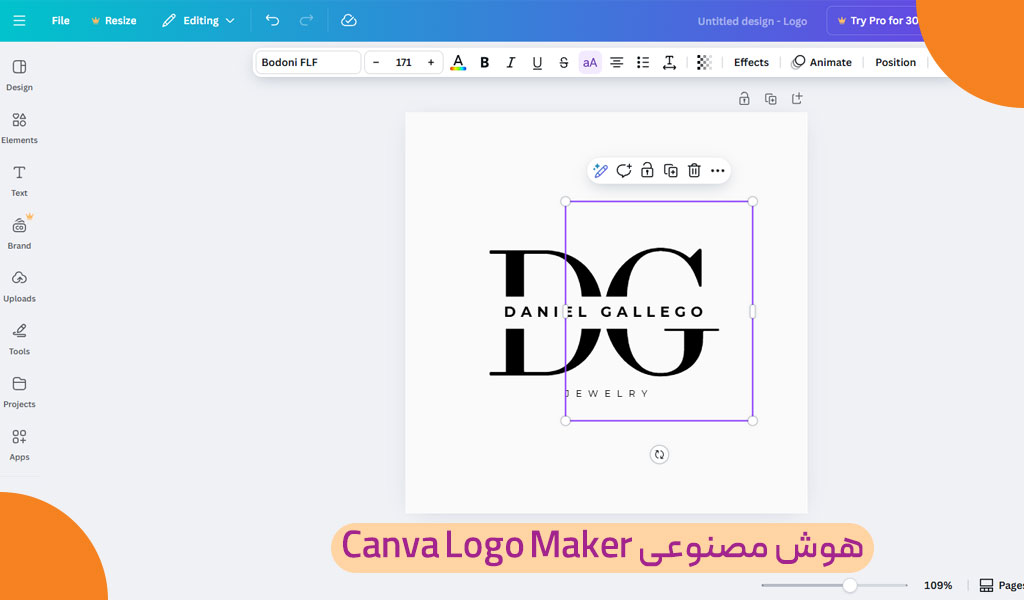The image size is (1024, 600).
Task: Open the Bodoni FLF font selector
Action: point(308,62)
